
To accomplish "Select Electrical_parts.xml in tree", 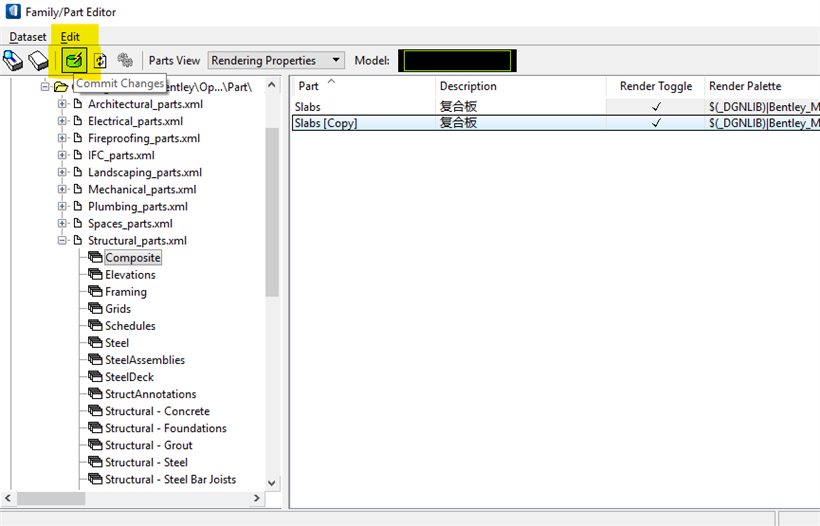I will tap(135, 121).
